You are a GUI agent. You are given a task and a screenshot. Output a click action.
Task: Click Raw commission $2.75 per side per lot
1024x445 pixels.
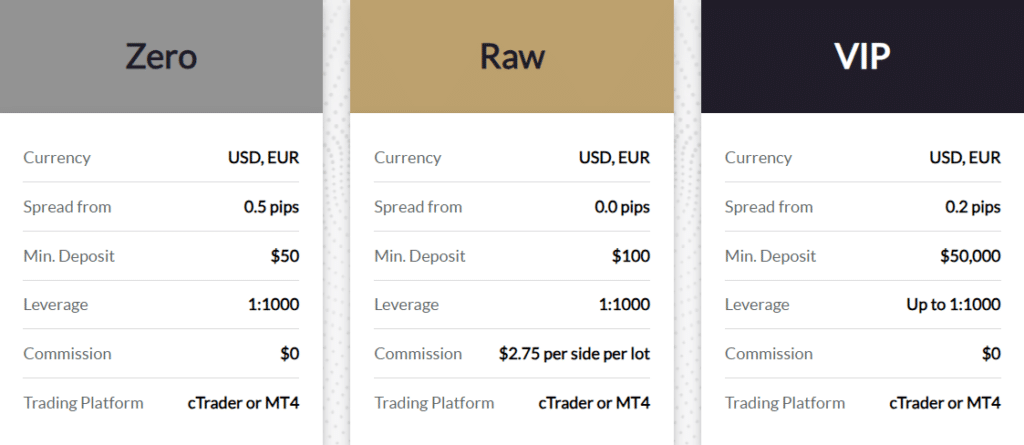(x=575, y=354)
